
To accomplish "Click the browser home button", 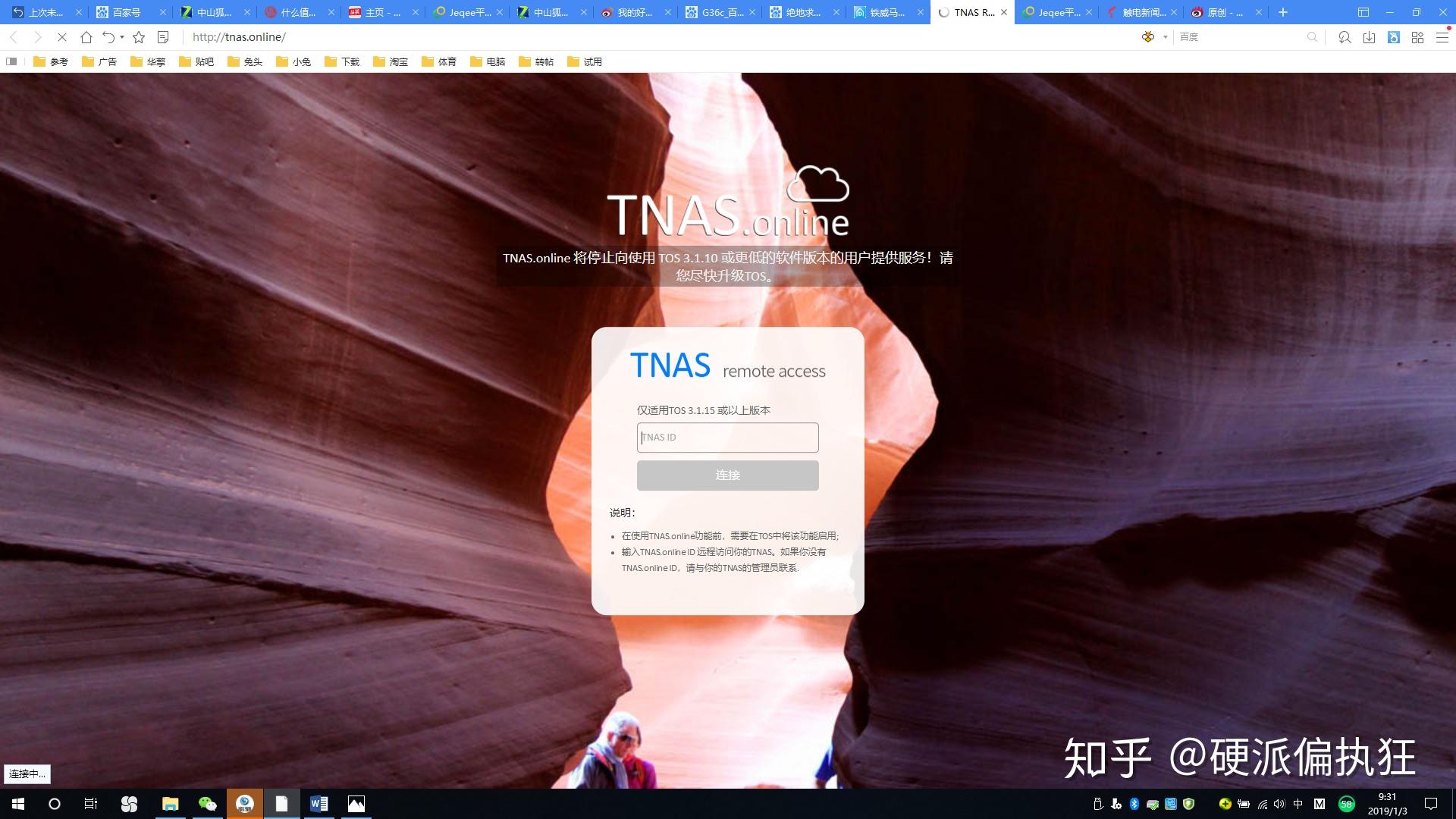I will click(86, 37).
